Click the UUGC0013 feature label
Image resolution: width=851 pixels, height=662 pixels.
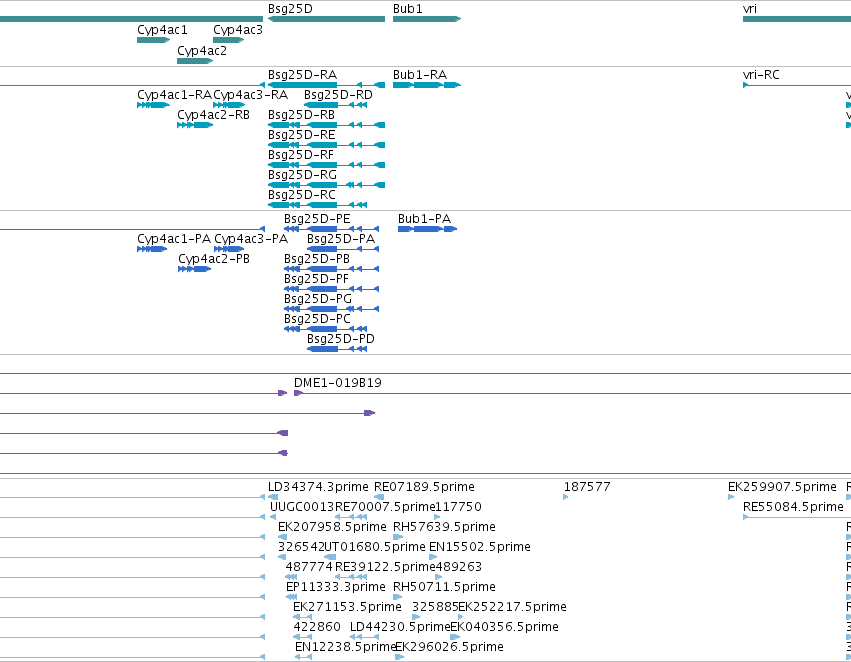(x=302, y=507)
